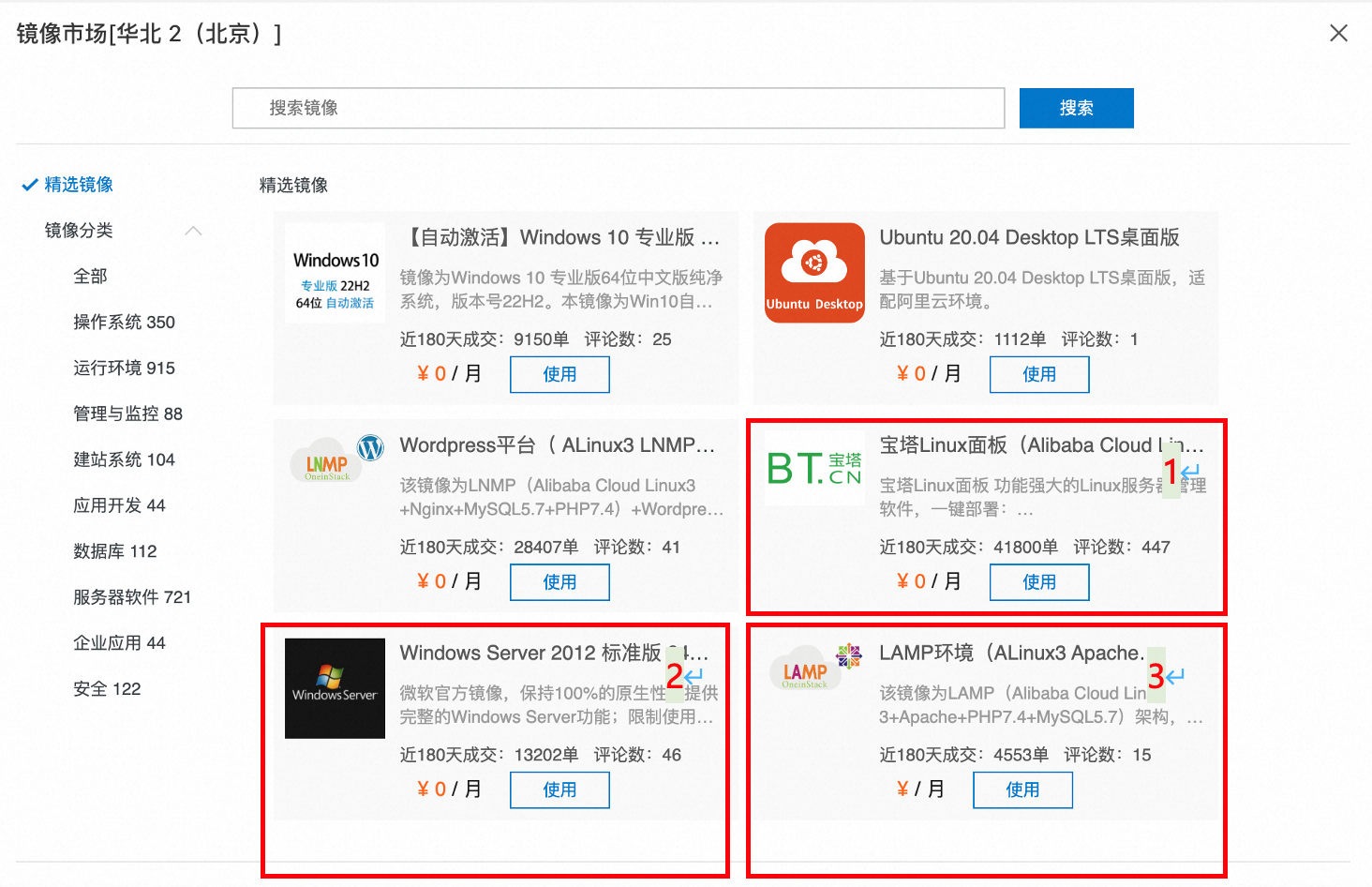Click 使用 for LAMP环境 image

point(1022,790)
